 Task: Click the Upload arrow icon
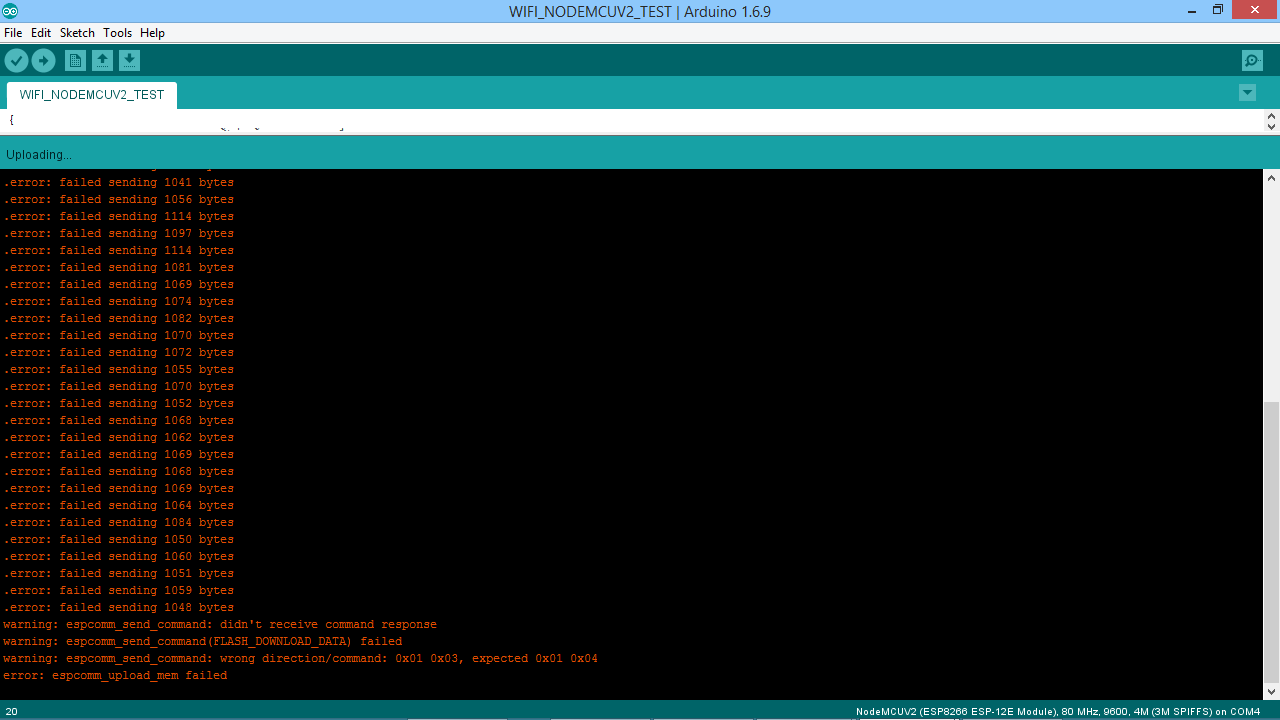pos(43,61)
